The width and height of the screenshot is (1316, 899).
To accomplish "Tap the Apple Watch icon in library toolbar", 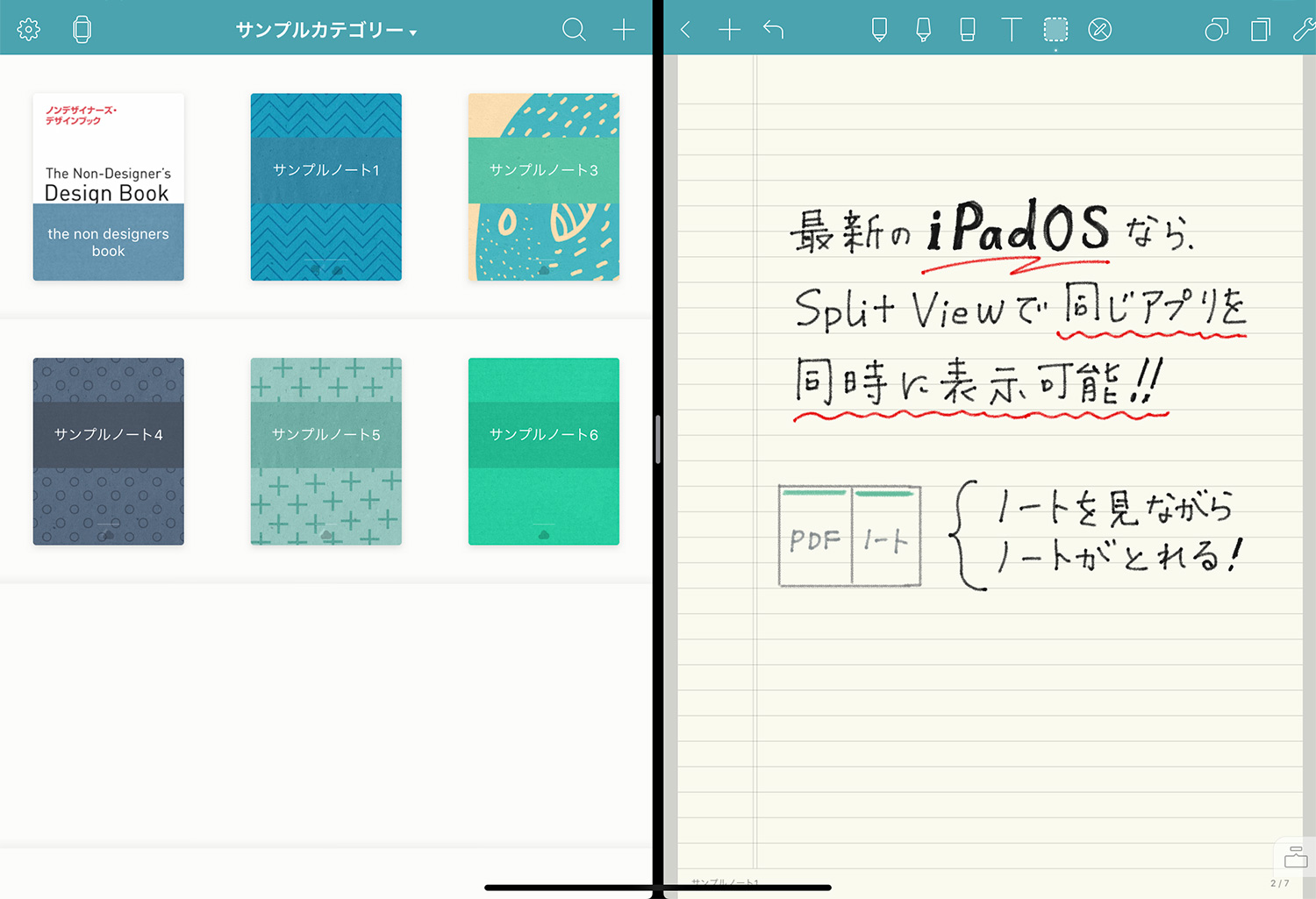I will pos(82,29).
